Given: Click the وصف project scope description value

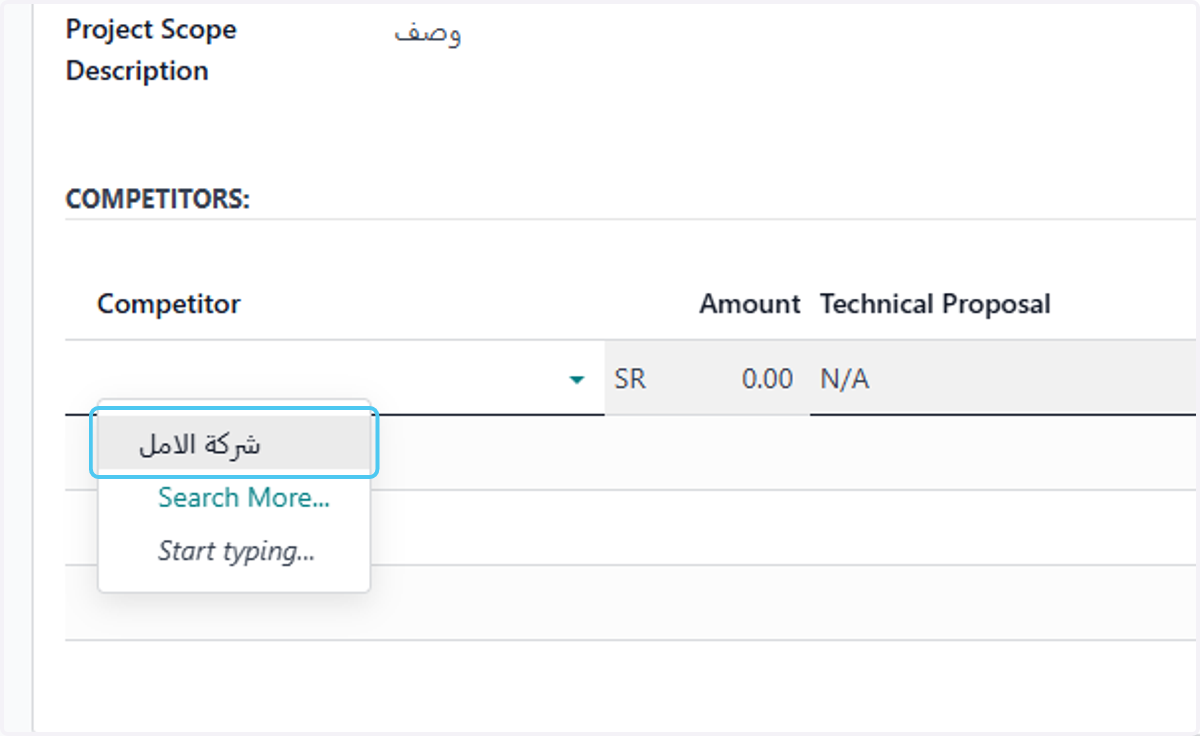Looking at the screenshot, I should [428, 32].
